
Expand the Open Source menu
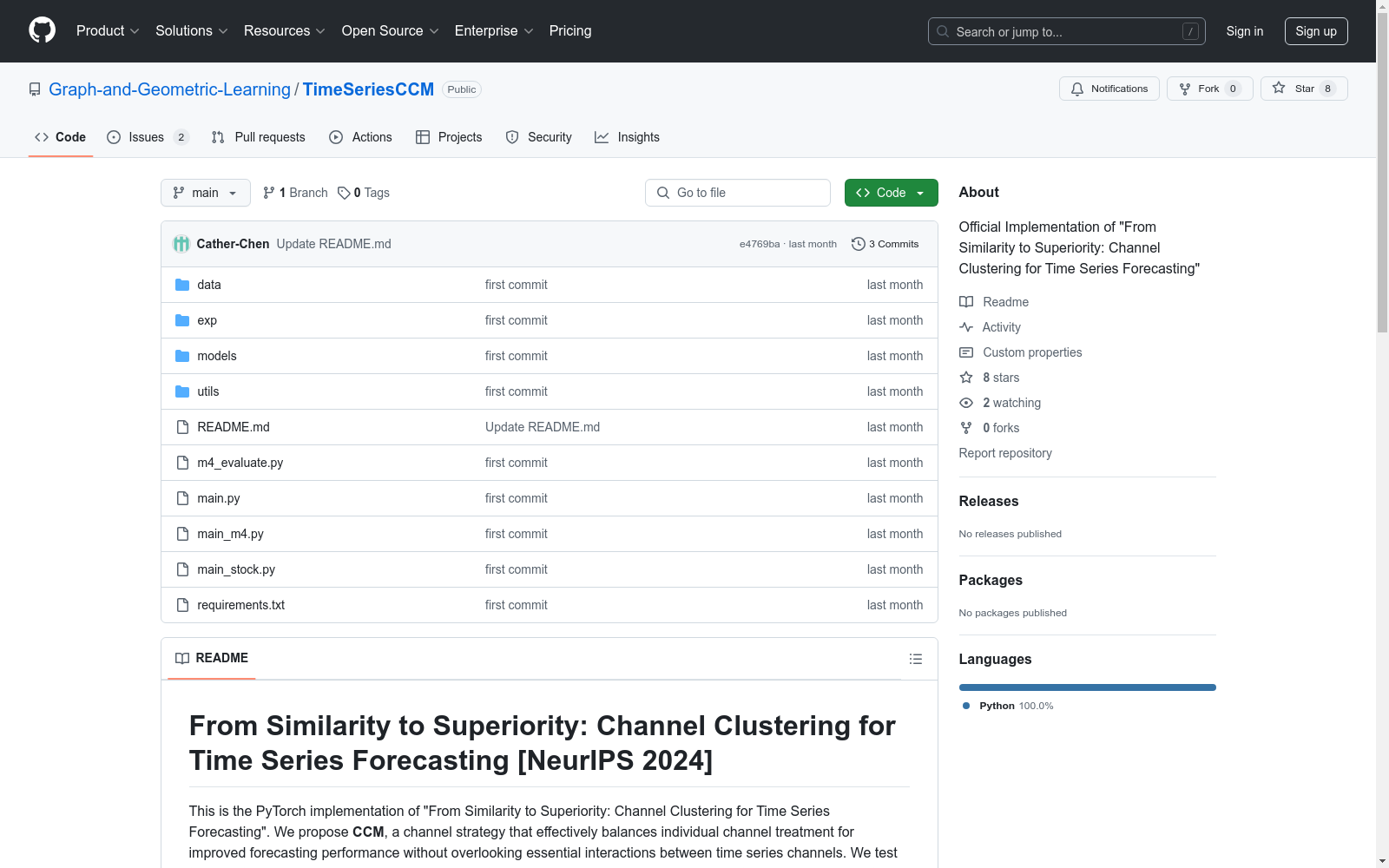tap(391, 31)
